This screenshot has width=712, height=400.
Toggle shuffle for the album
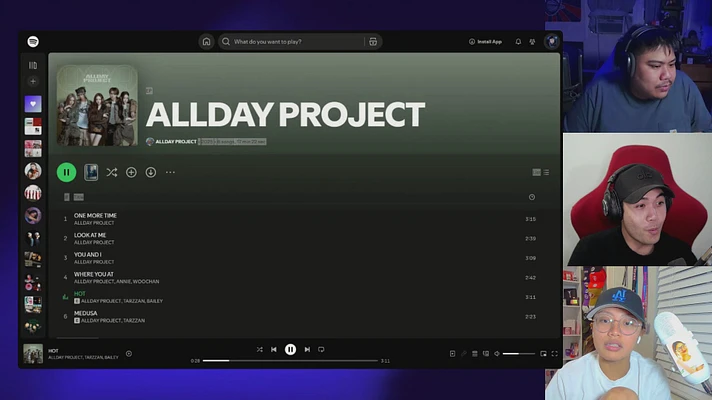pos(112,173)
